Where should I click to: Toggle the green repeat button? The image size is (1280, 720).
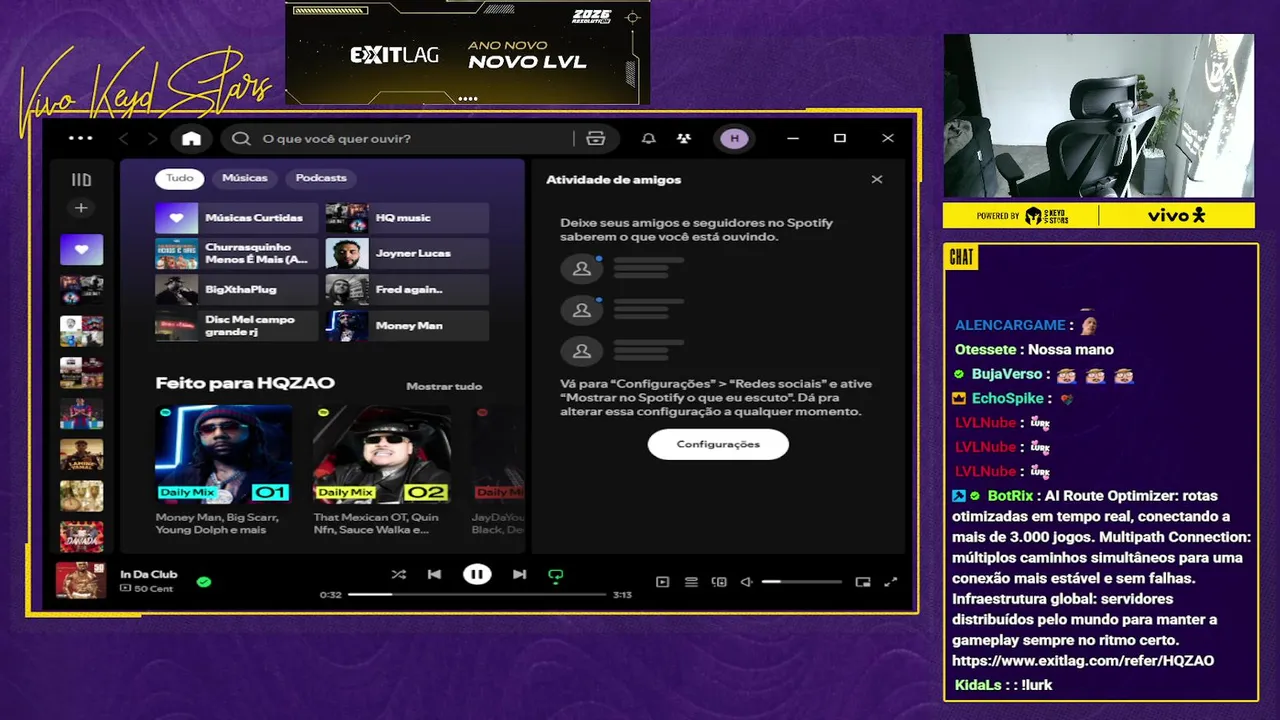(556, 575)
